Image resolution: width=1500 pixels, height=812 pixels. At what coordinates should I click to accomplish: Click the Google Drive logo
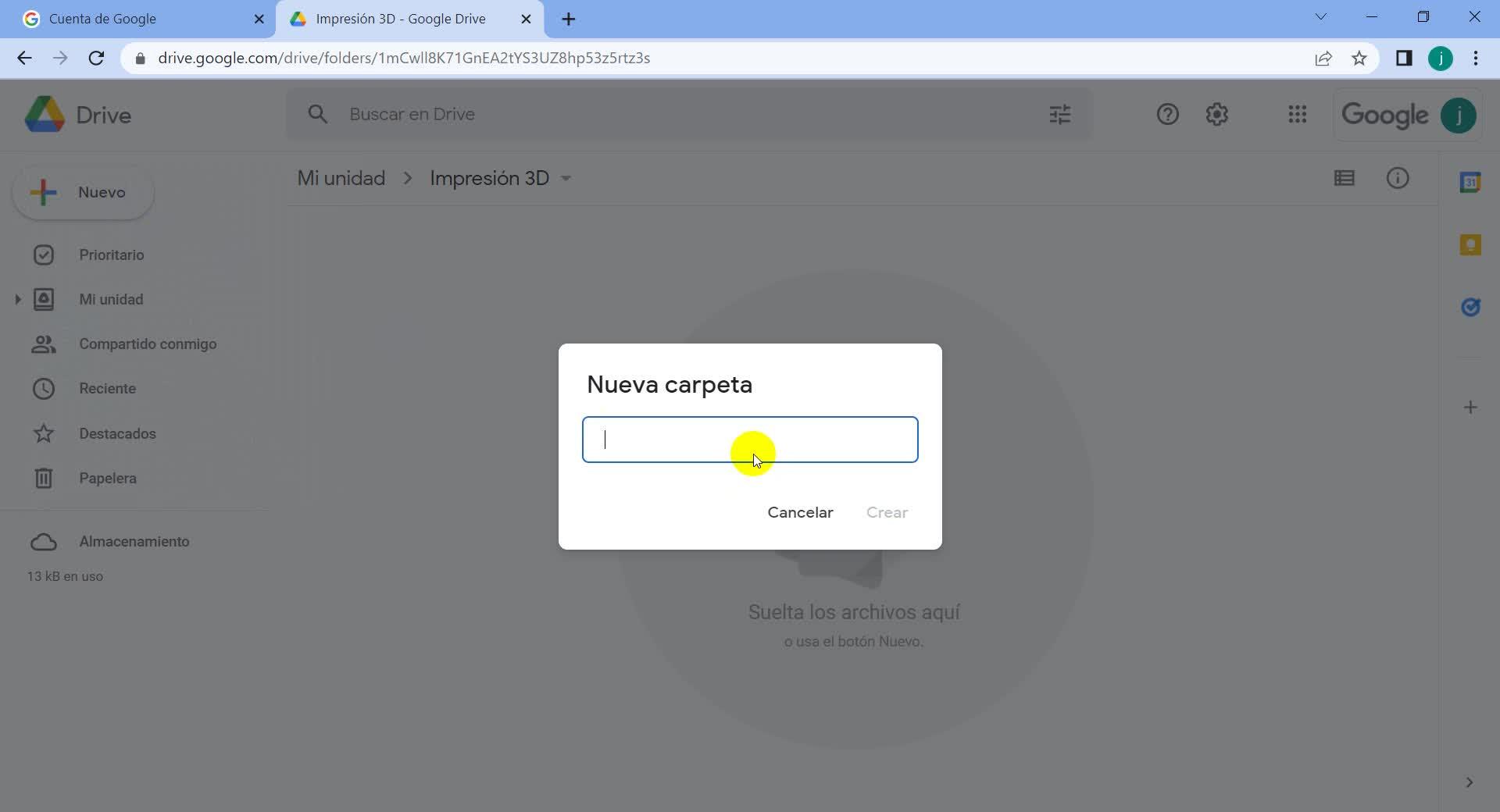[45, 115]
